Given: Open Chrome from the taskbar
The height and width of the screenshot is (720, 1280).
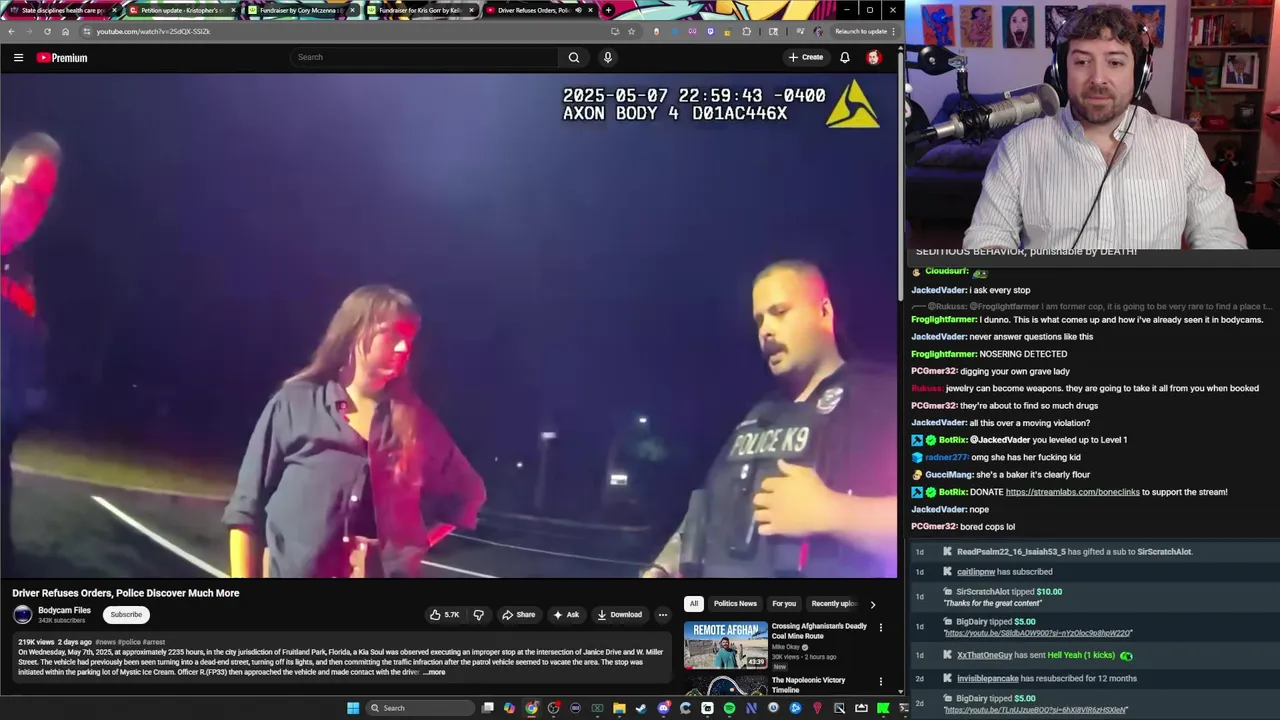Looking at the screenshot, I should (531, 708).
